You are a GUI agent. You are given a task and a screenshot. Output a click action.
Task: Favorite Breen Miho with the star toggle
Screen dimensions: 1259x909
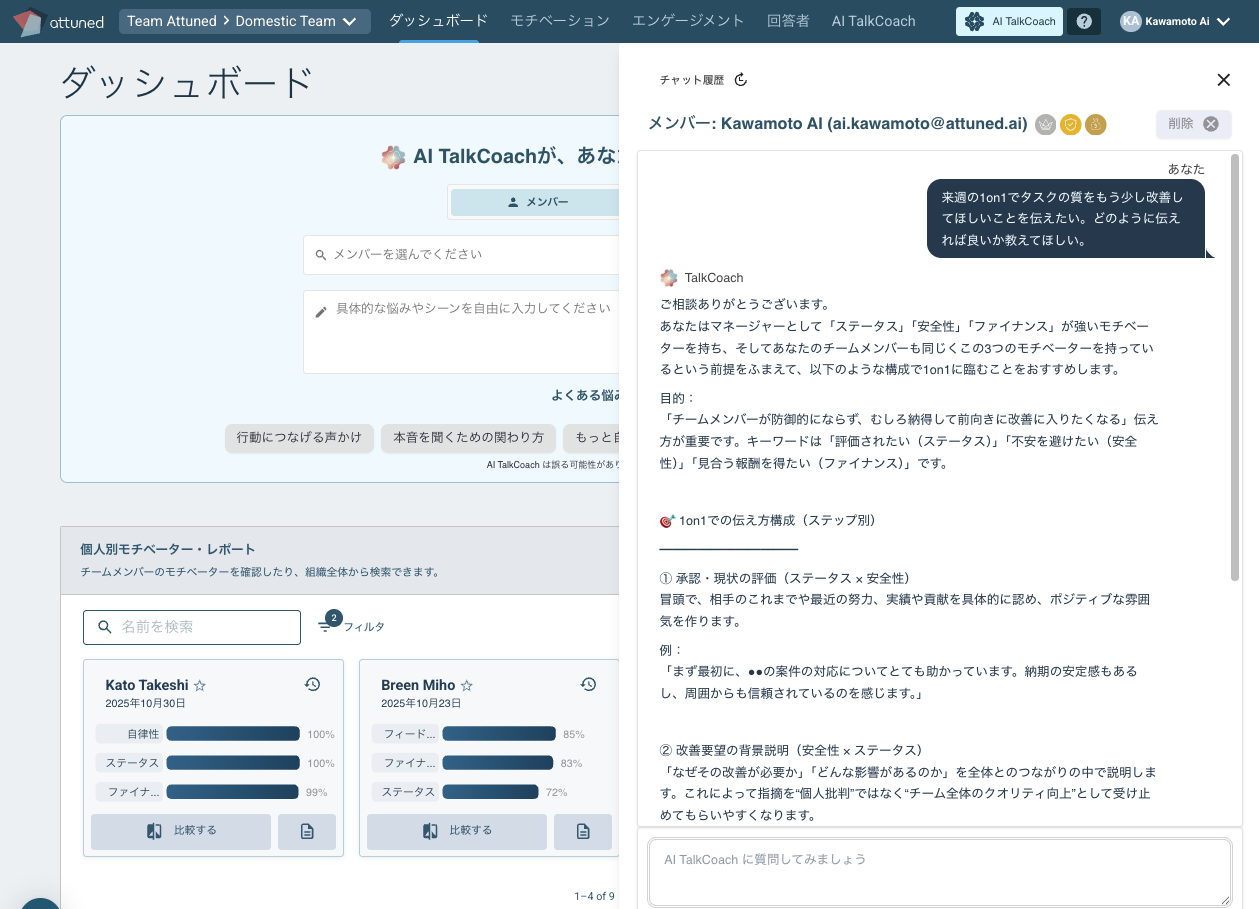tap(466, 685)
